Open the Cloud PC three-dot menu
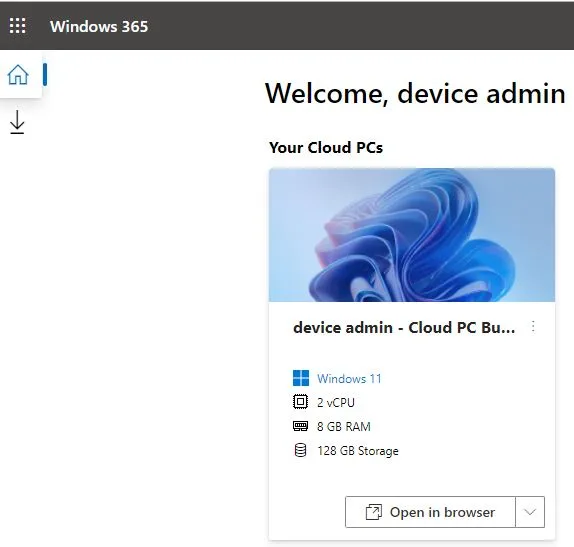The image size is (574, 547). click(x=533, y=326)
